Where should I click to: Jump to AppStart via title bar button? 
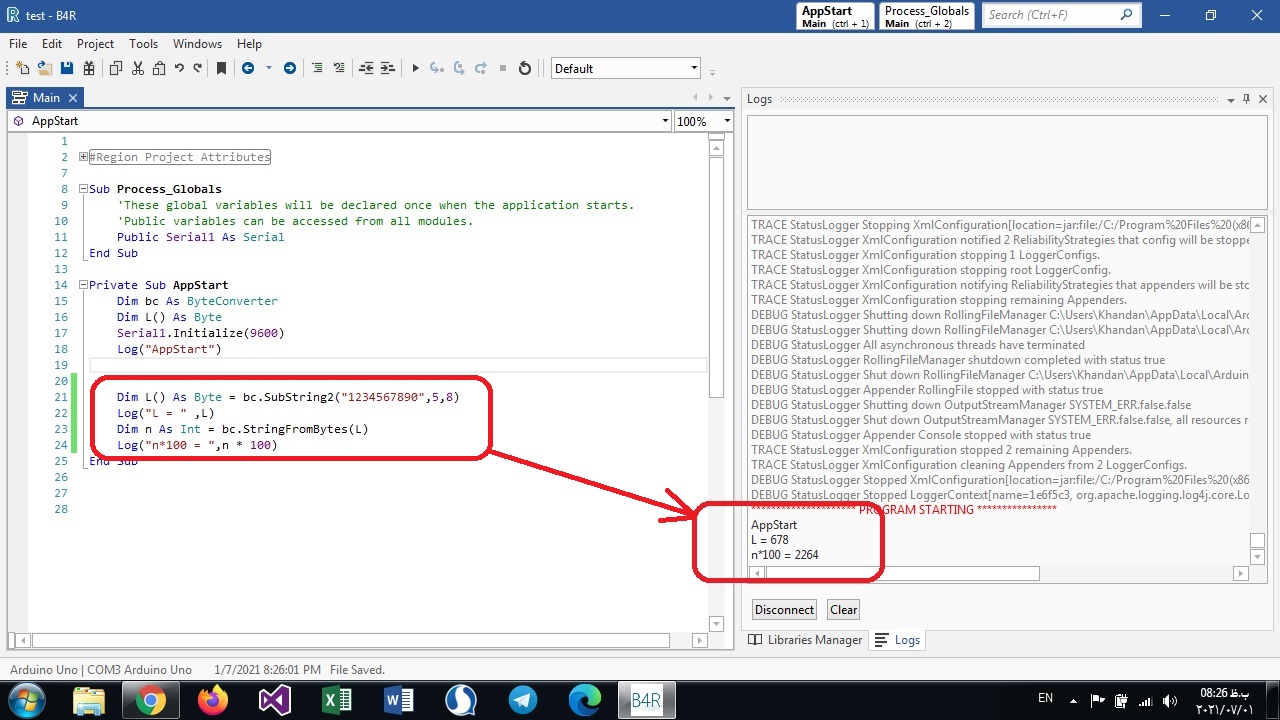836,16
